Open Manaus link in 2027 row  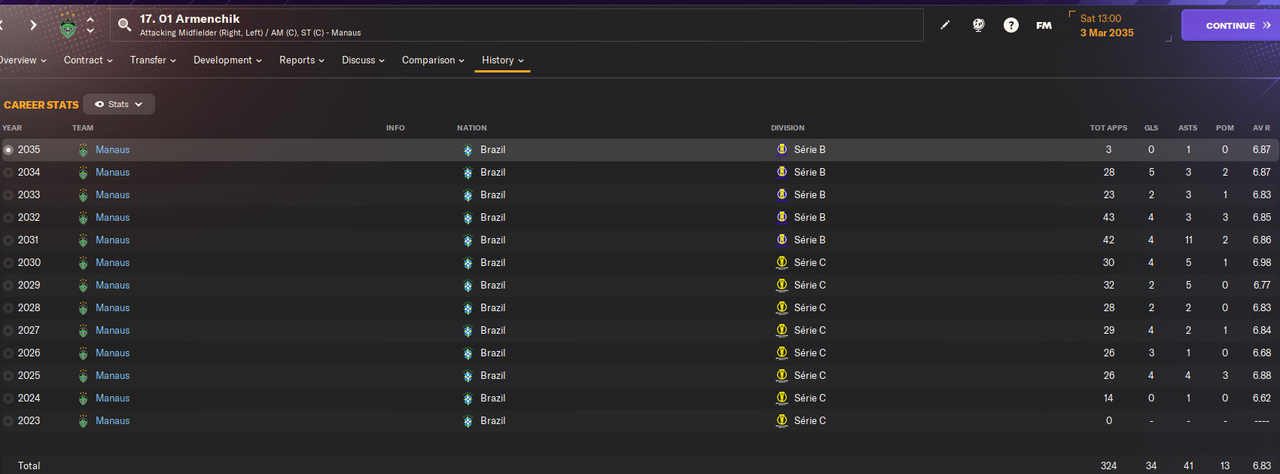112,330
